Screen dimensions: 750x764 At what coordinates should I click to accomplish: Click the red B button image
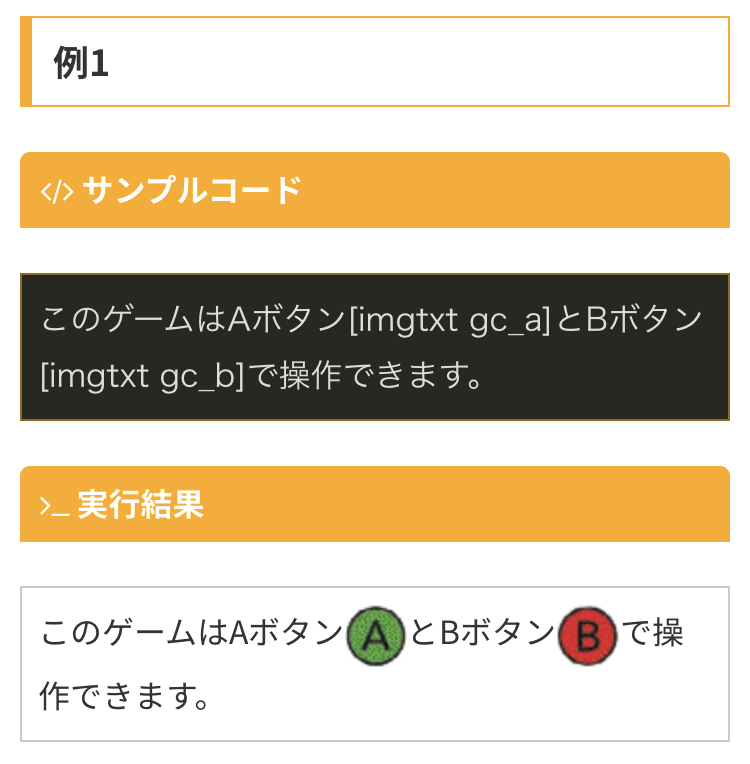click(587, 636)
